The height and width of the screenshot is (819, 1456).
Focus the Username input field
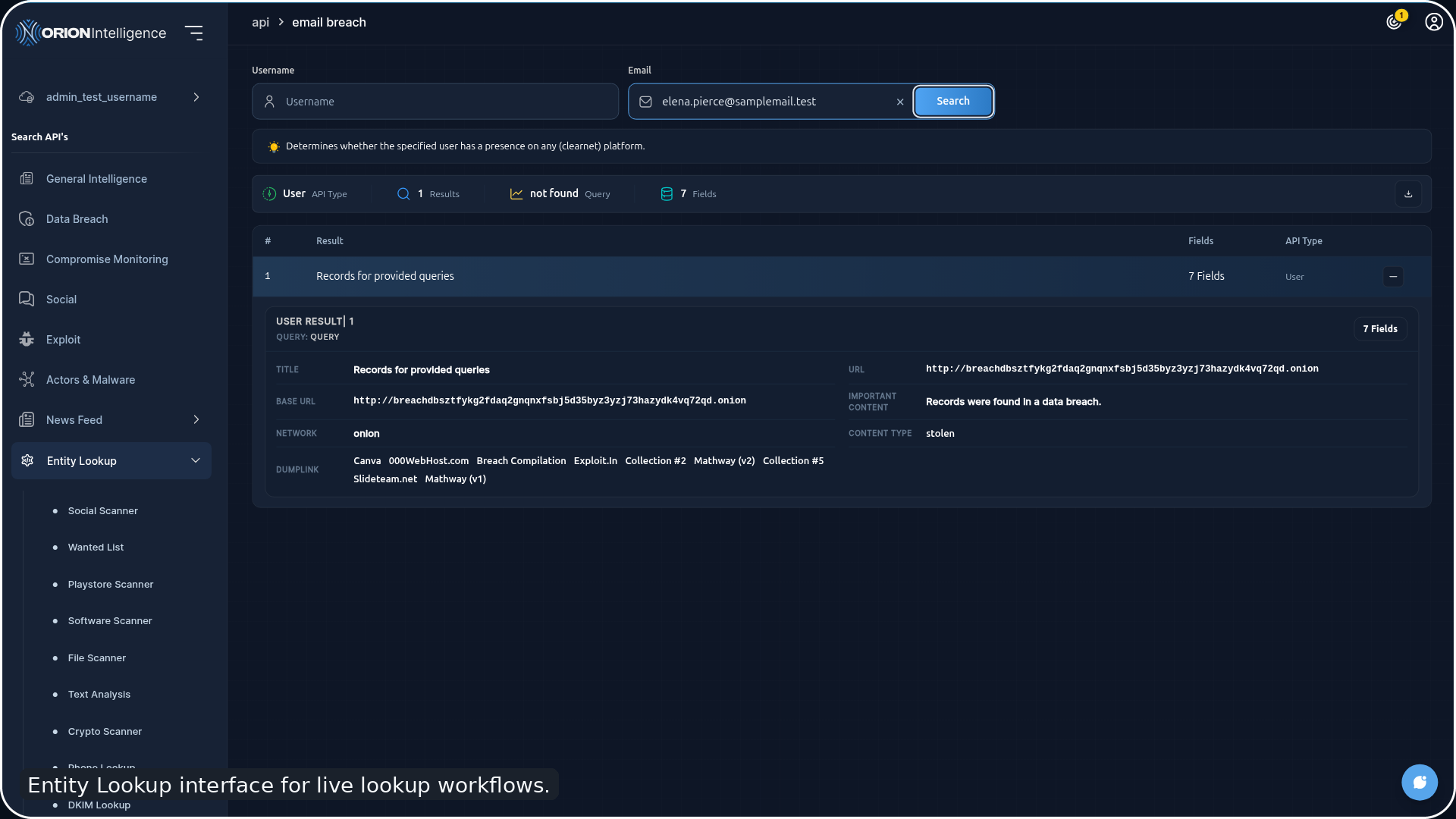435,102
